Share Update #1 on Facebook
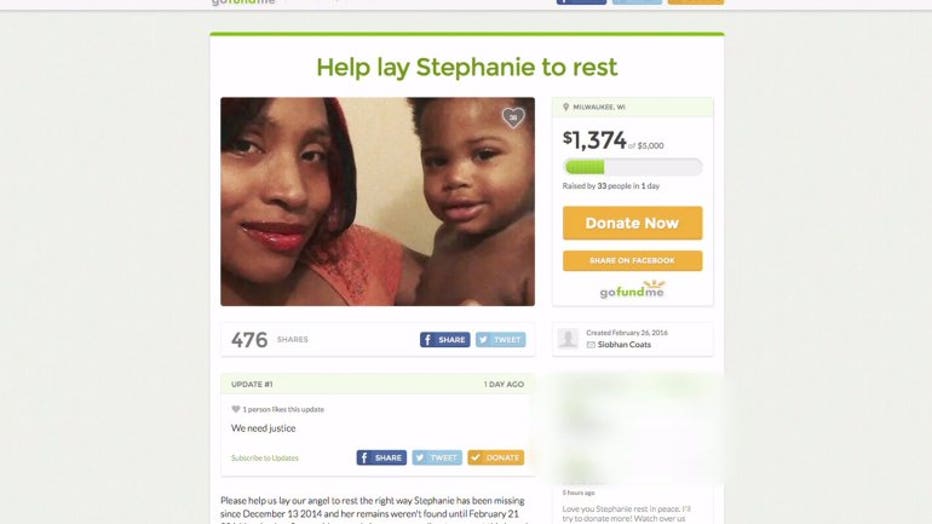 point(382,457)
